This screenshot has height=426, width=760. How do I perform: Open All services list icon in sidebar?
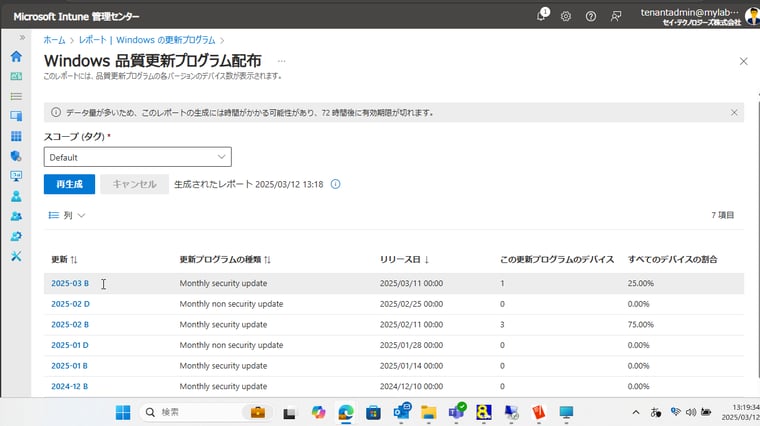(16, 96)
